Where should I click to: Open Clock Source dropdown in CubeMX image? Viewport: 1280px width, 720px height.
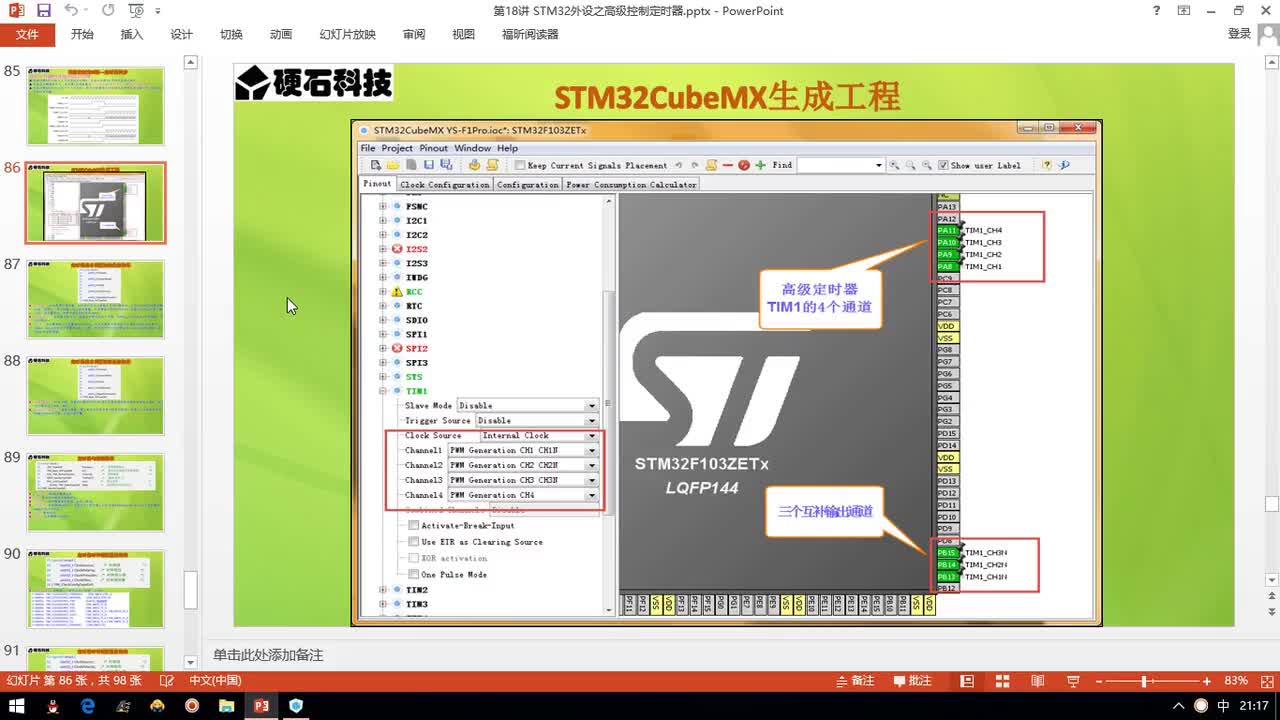pos(592,435)
